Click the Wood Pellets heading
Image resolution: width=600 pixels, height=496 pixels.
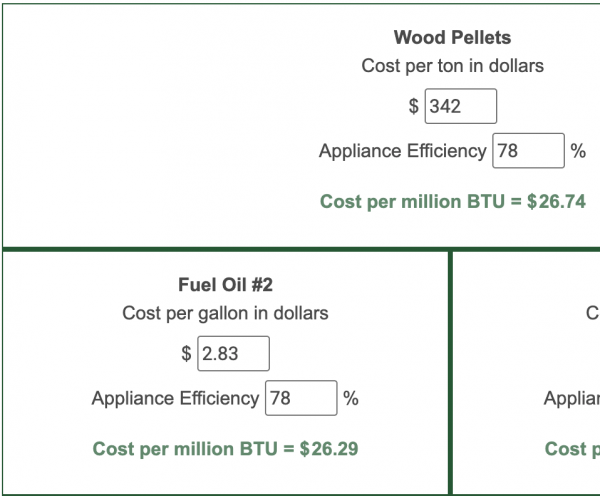click(x=452, y=38)
